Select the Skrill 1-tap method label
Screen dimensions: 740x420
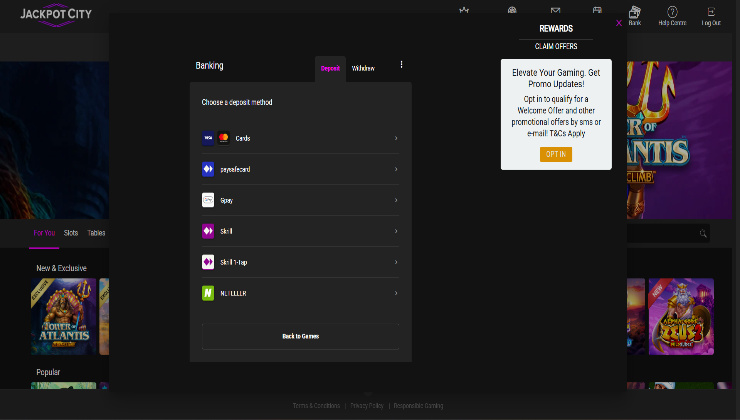(234, 262)
